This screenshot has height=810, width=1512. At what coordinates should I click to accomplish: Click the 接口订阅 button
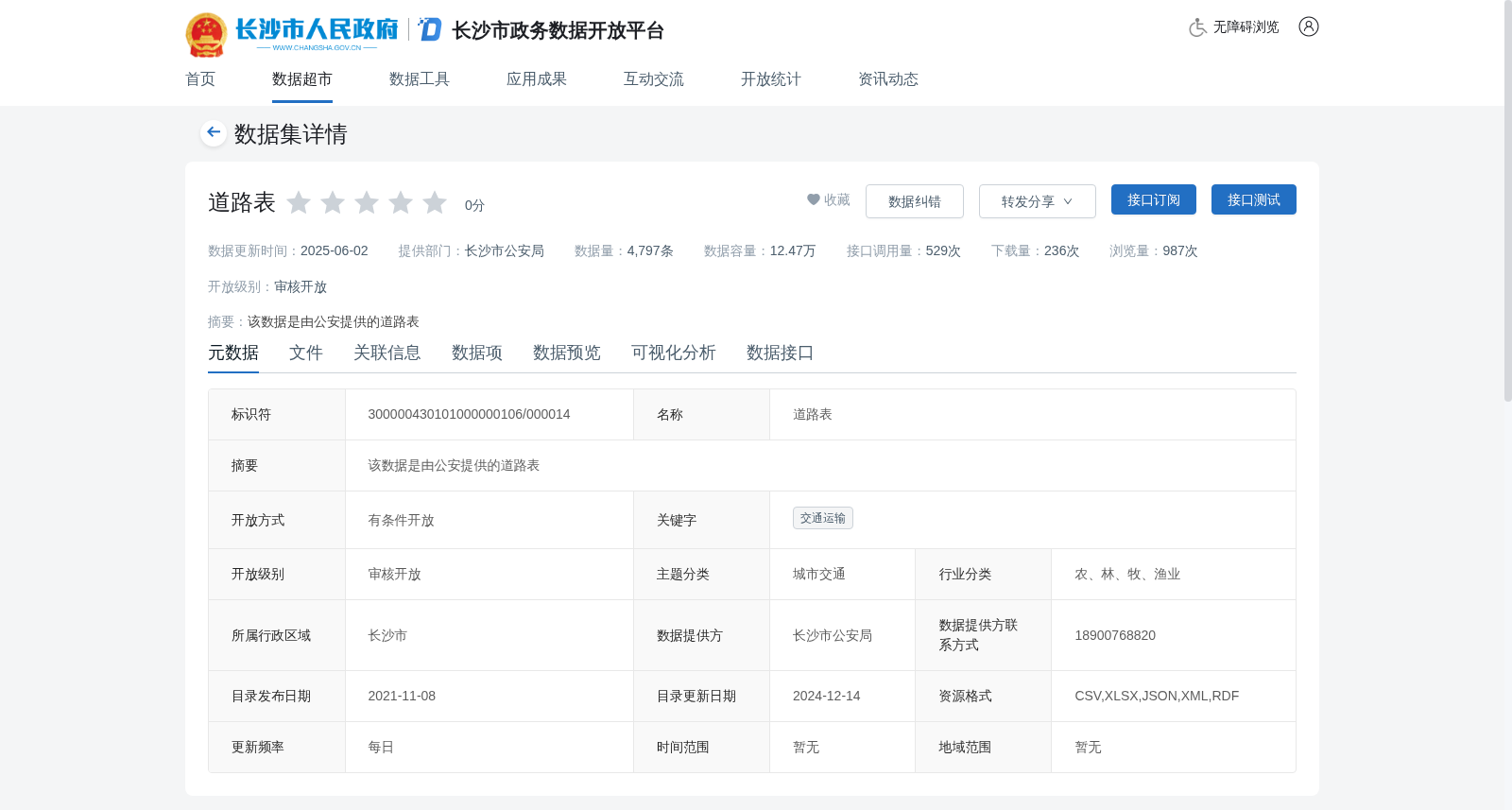(x=1154, y=199)
